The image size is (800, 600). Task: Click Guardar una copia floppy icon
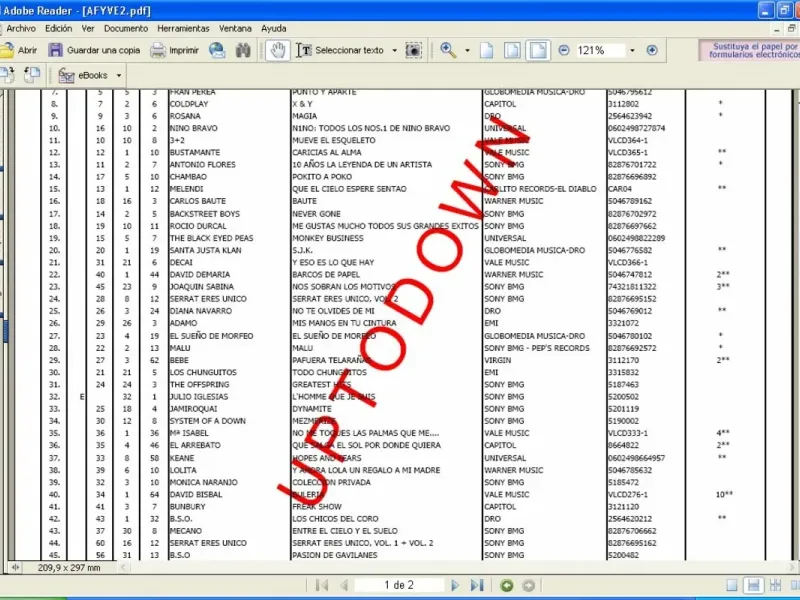[x=55, y=50]
